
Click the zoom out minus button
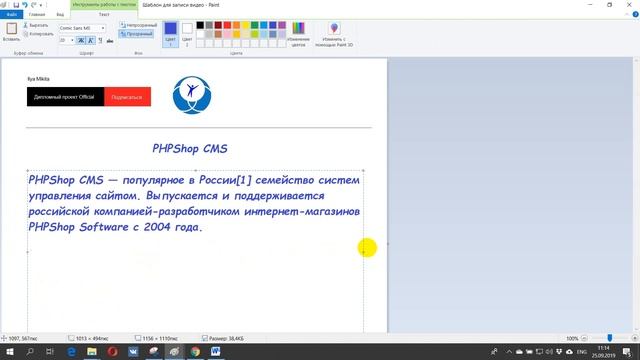[x=584, y=338]
